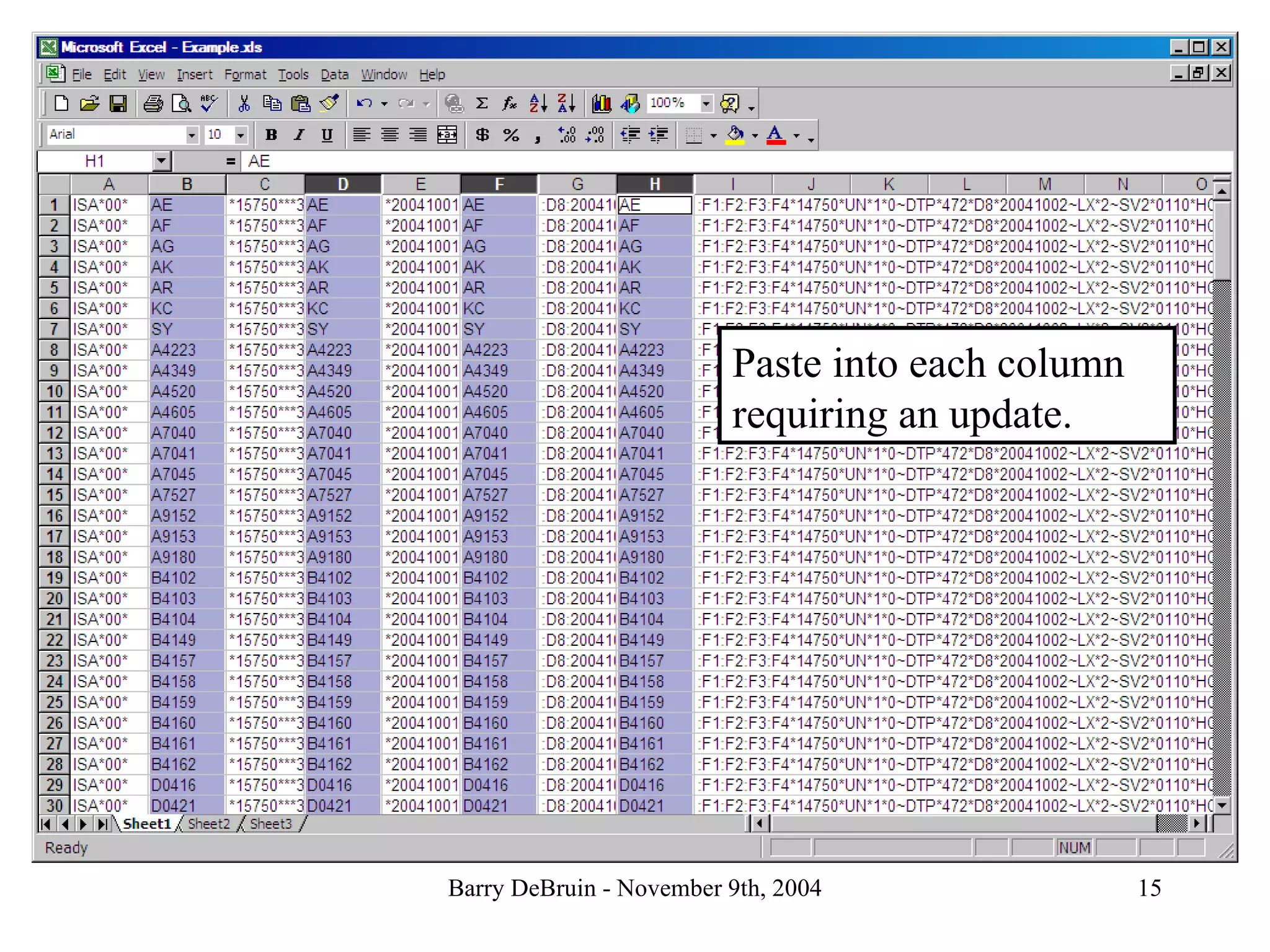This screenshot has height=952, width=1270.
Task: Open the Edit menu
Action: click(115, 74)
